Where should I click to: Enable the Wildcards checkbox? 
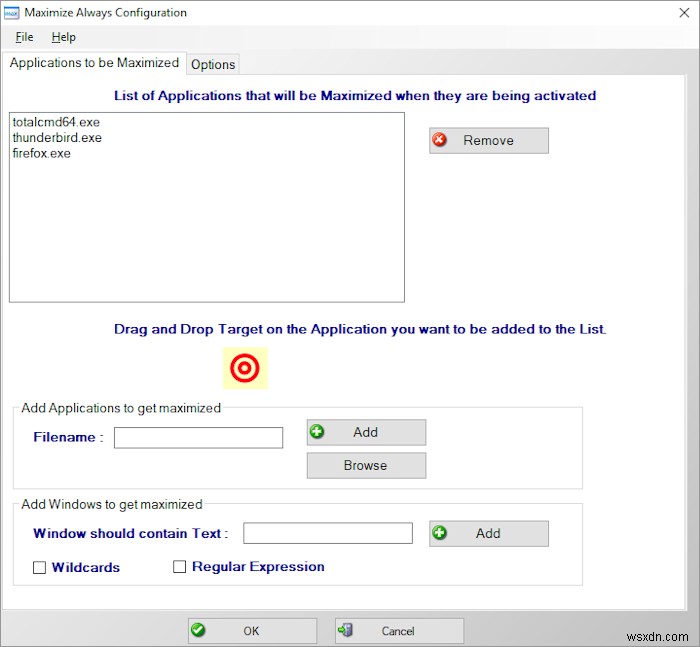39,568
